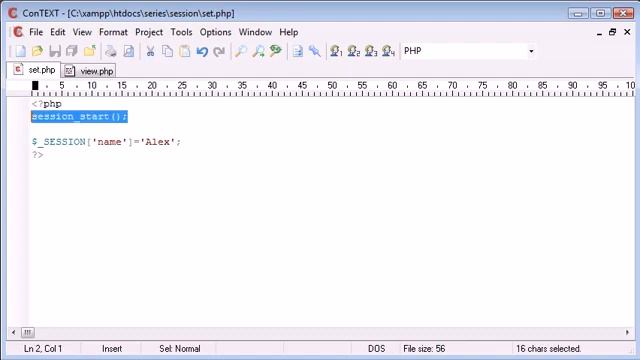Run user command 2 icon
640x360 pixels.
point(353,51)
